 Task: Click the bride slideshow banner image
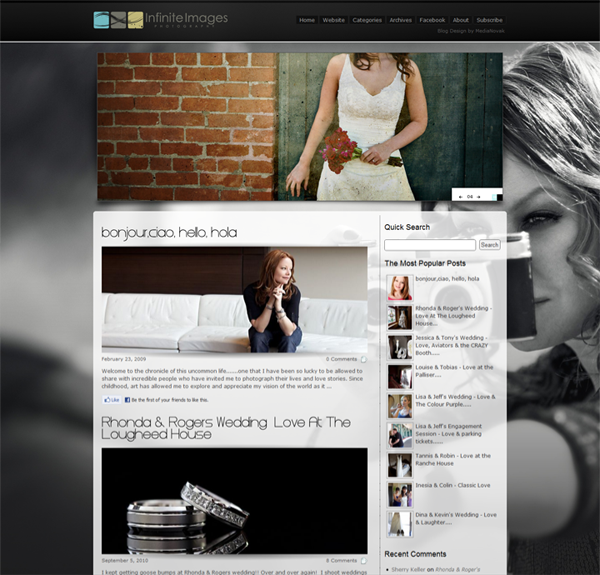[300, 127]
